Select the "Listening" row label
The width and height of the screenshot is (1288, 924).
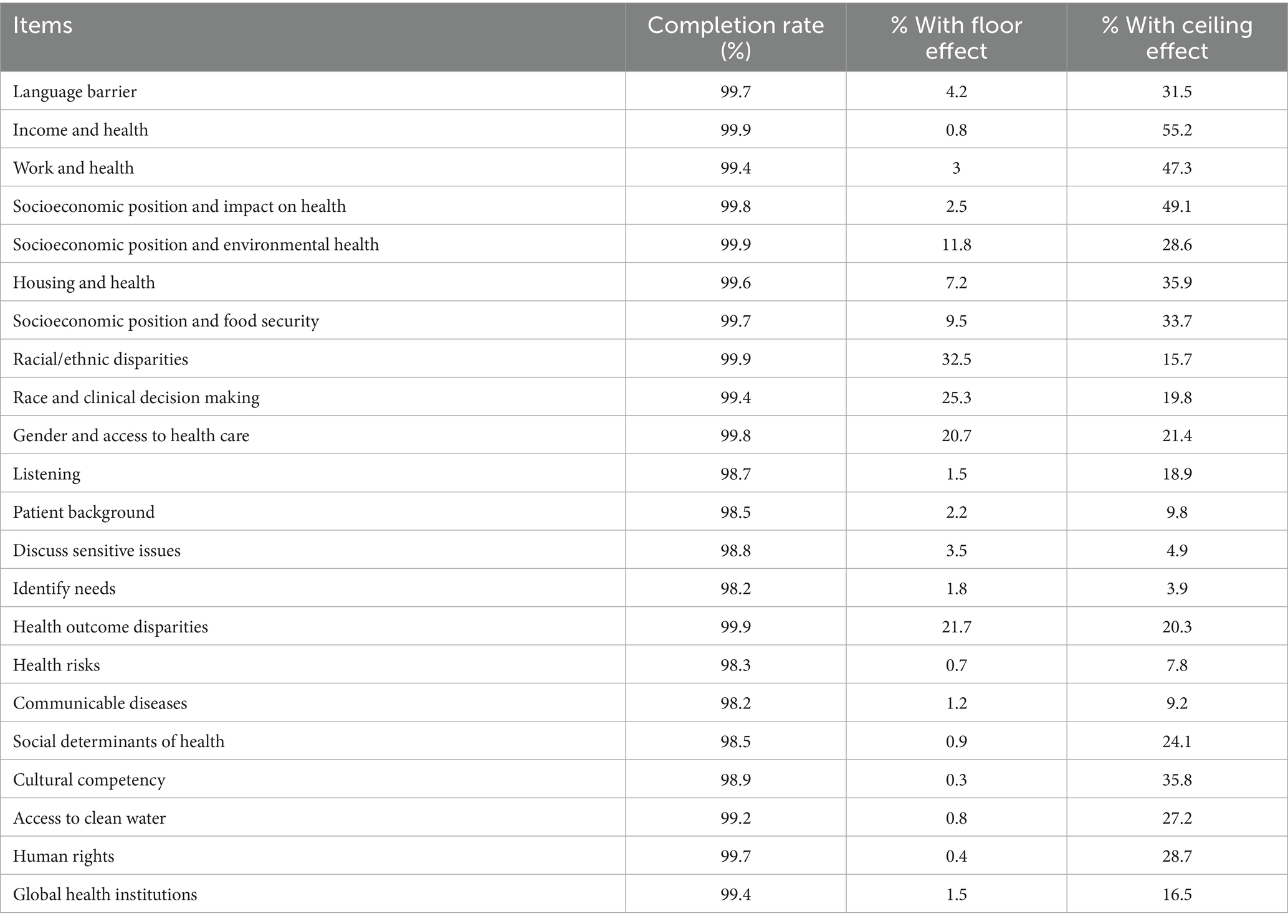tap(47, 474)
